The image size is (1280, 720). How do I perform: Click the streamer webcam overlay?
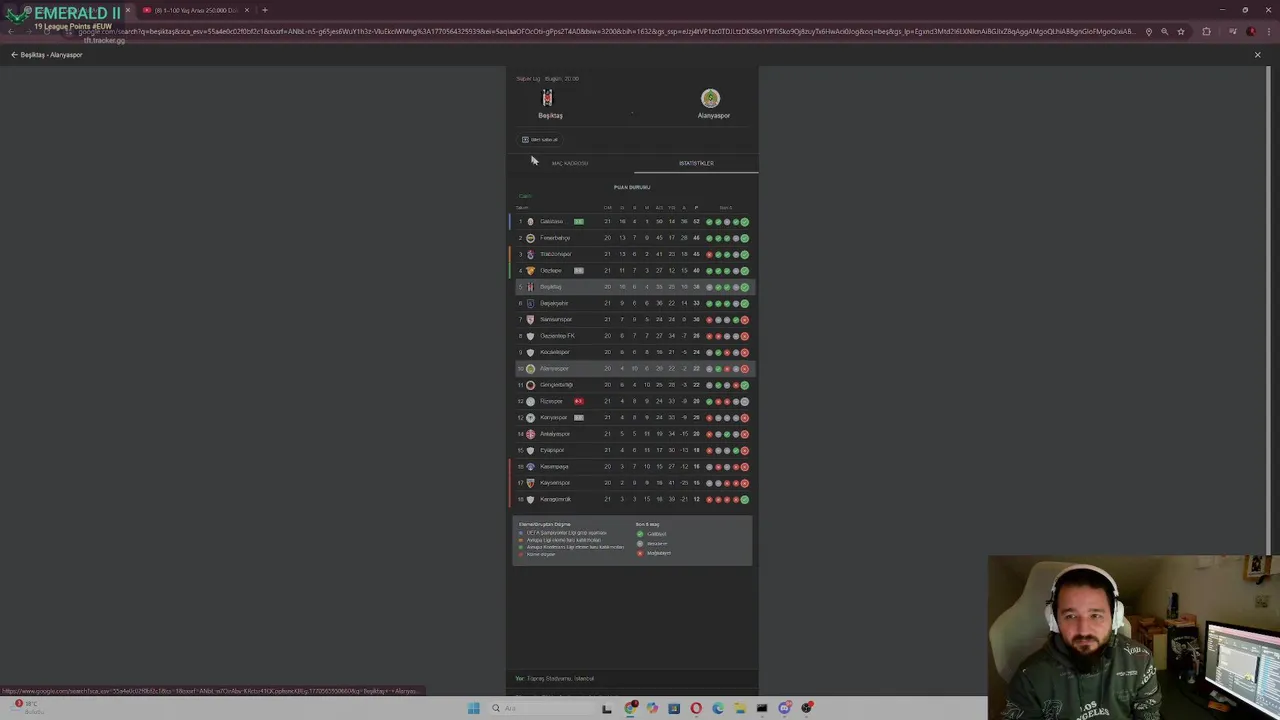pos(1133,637)
